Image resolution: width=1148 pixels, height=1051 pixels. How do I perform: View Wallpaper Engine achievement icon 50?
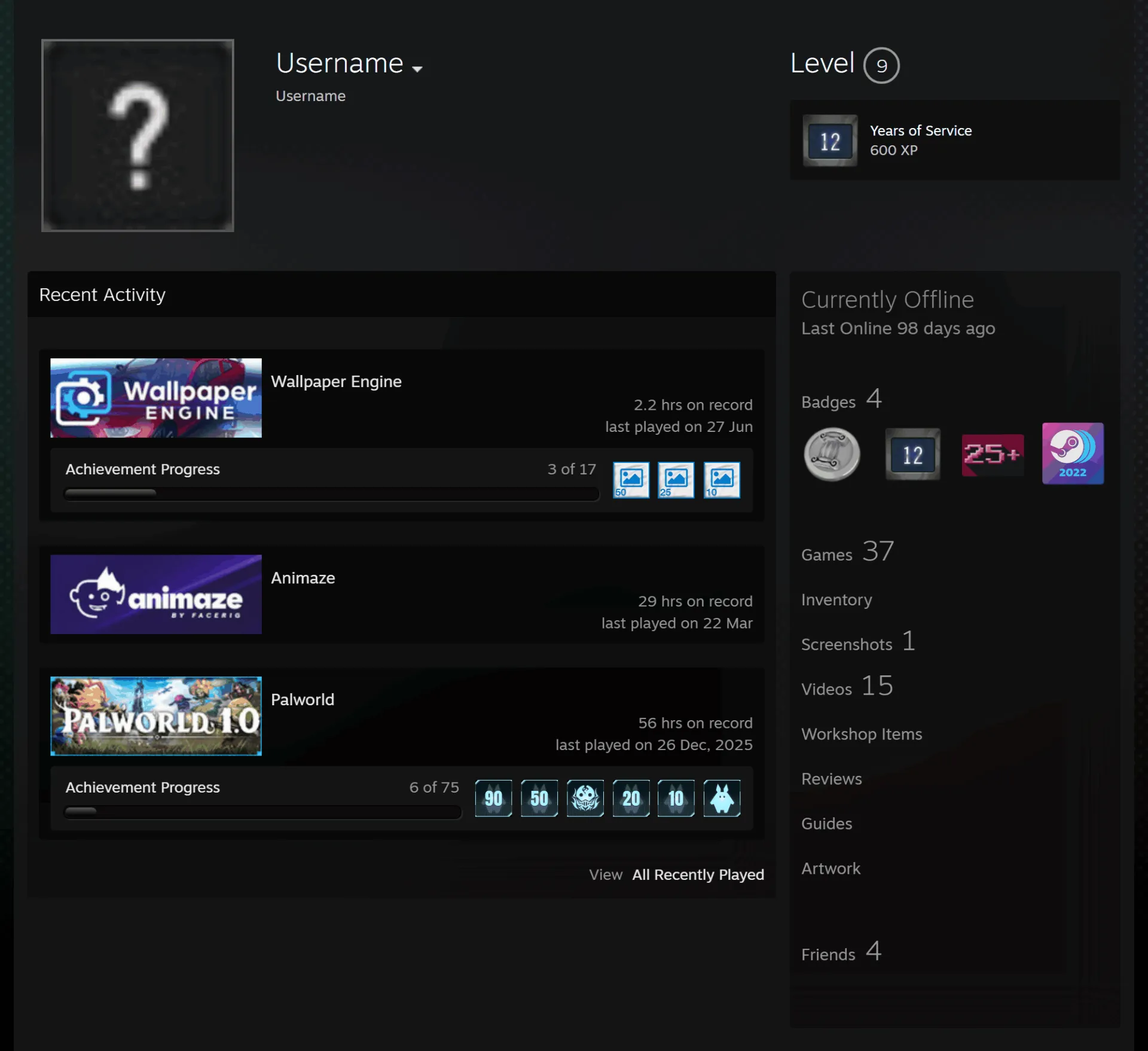[x=631, y=480]
